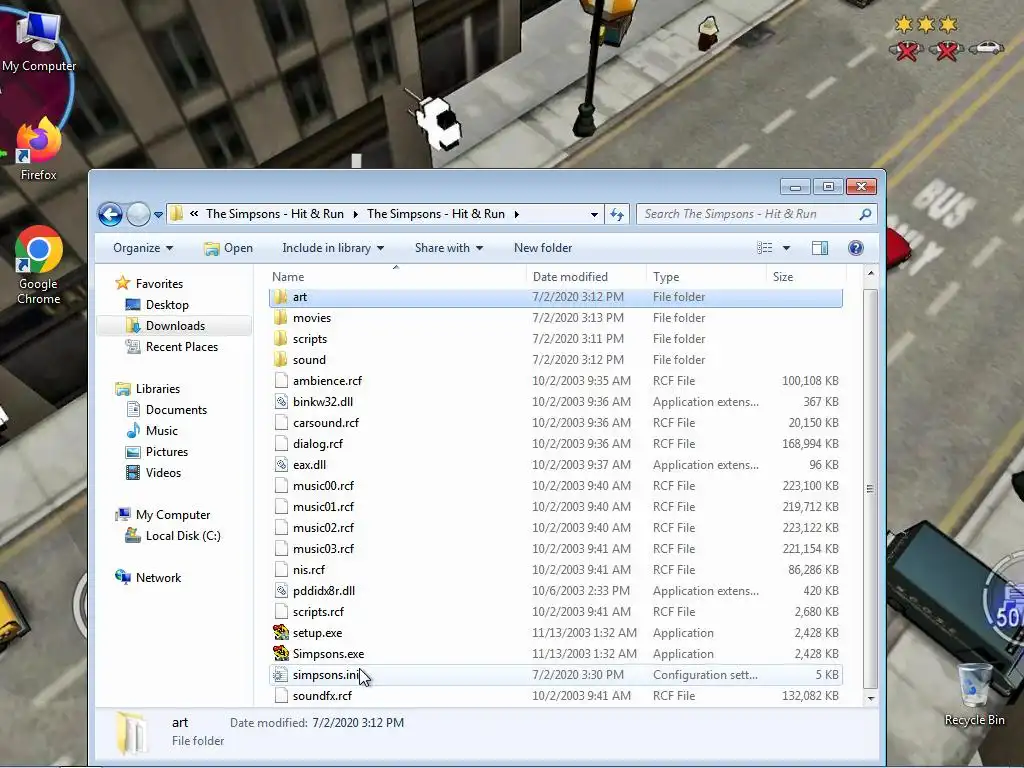Click scrollbar up arrow in file list
Screen dimensions: 1024x768
point(870,273)
